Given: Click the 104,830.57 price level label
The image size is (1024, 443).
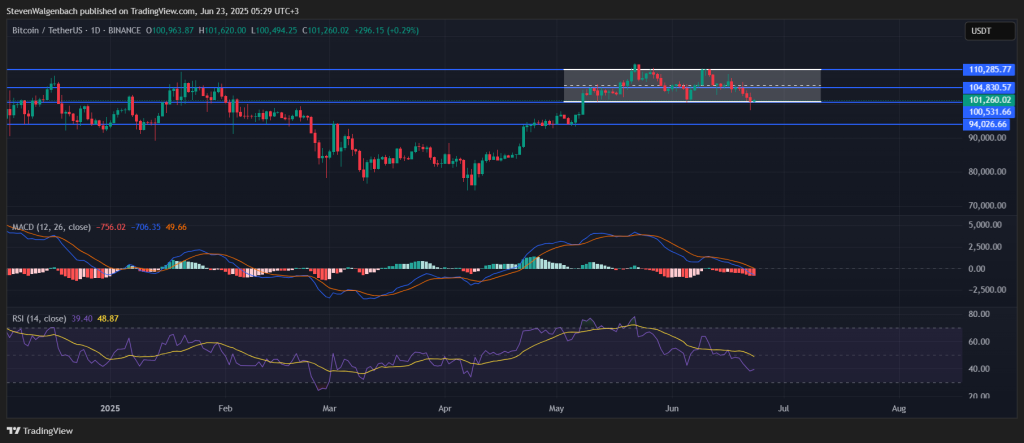Looking at the screenshot, I should [990, 88].
